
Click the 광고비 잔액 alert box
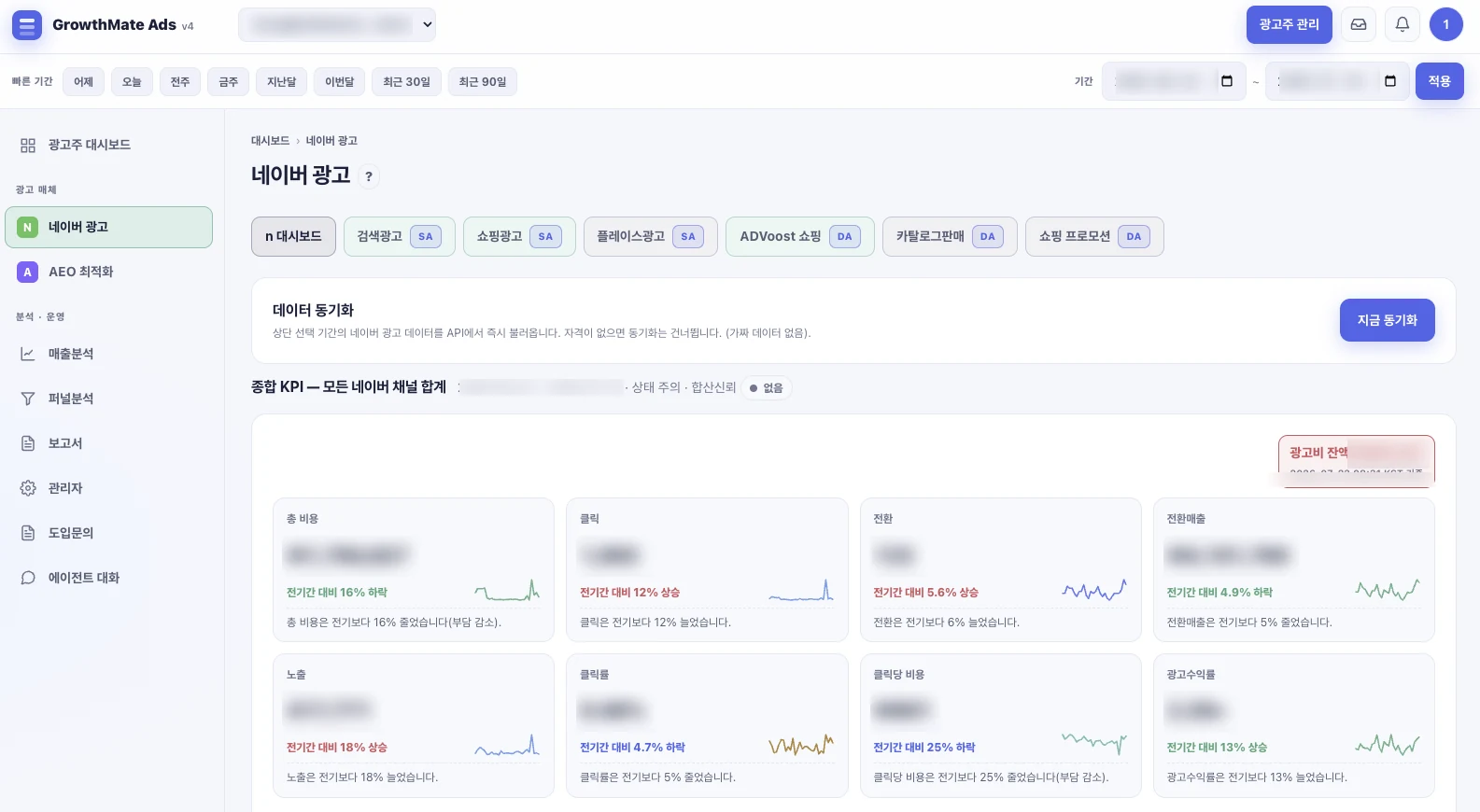(1356, 460)
